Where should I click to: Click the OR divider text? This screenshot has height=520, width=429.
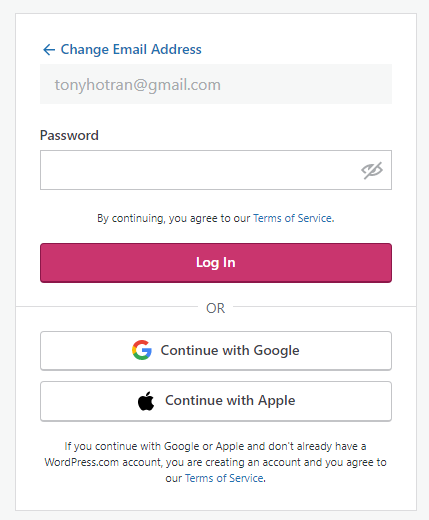click(x=215, y=308)
